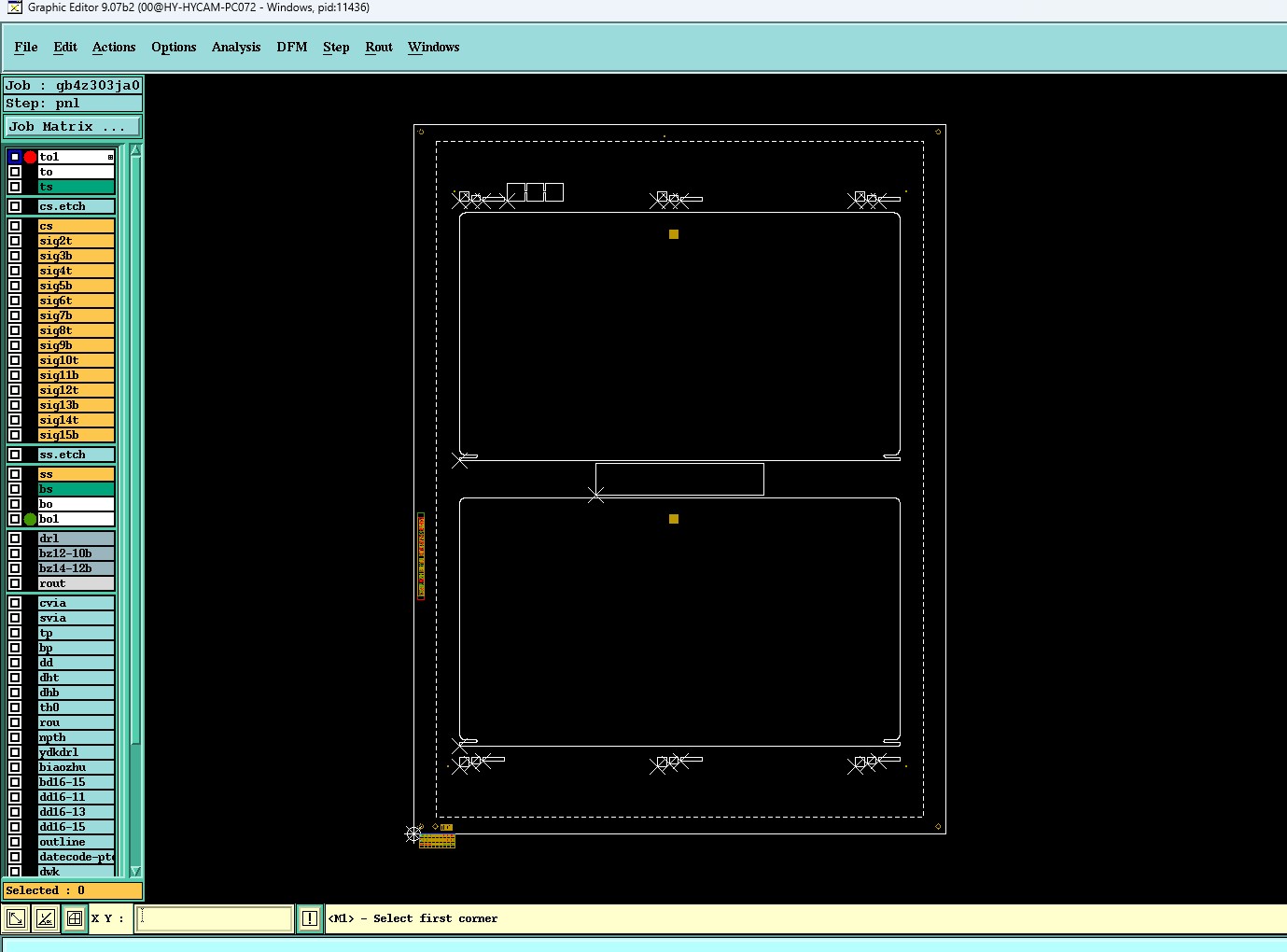Click the grid snap icon beside X Y

[75, 918]
